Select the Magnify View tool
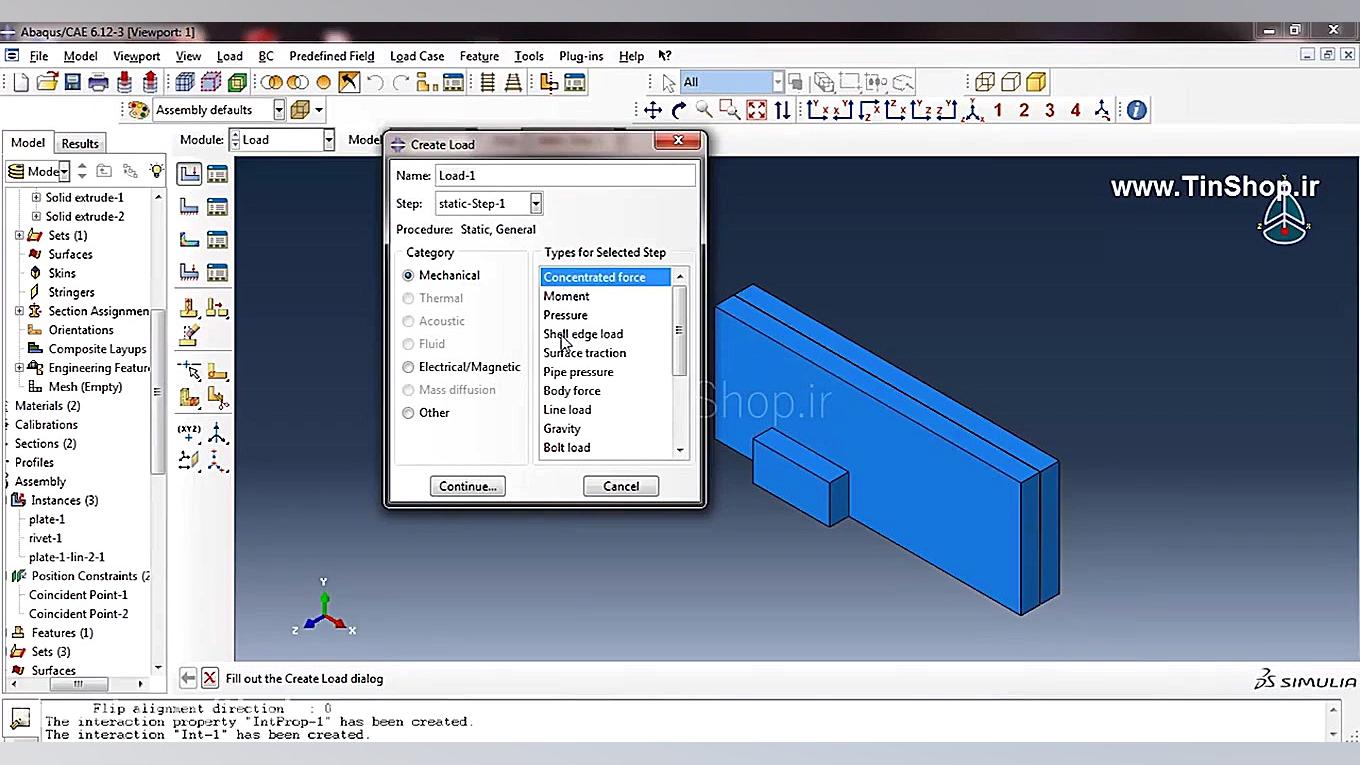 704,110
